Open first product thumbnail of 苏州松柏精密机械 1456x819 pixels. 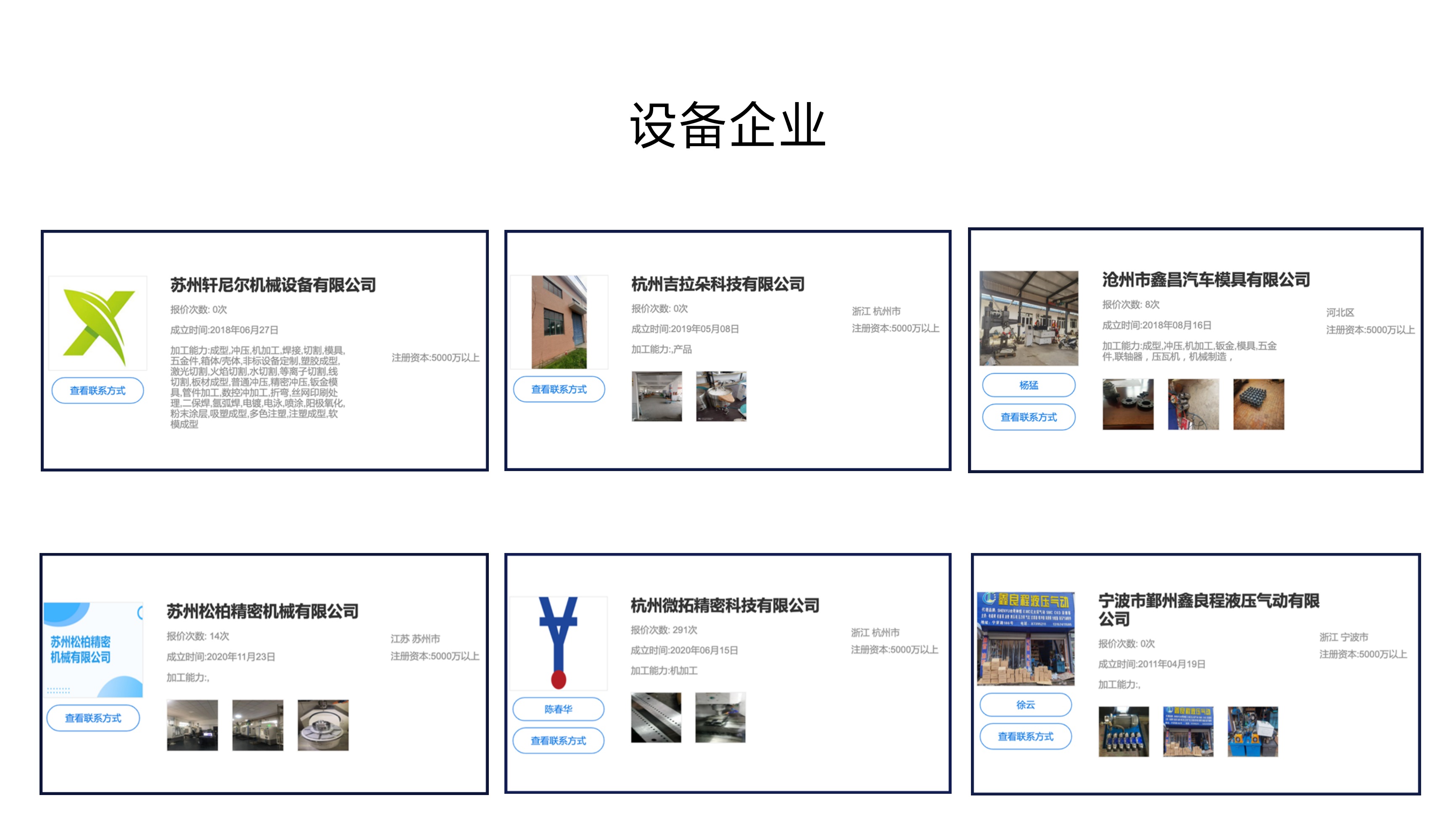tap(192, 725)
